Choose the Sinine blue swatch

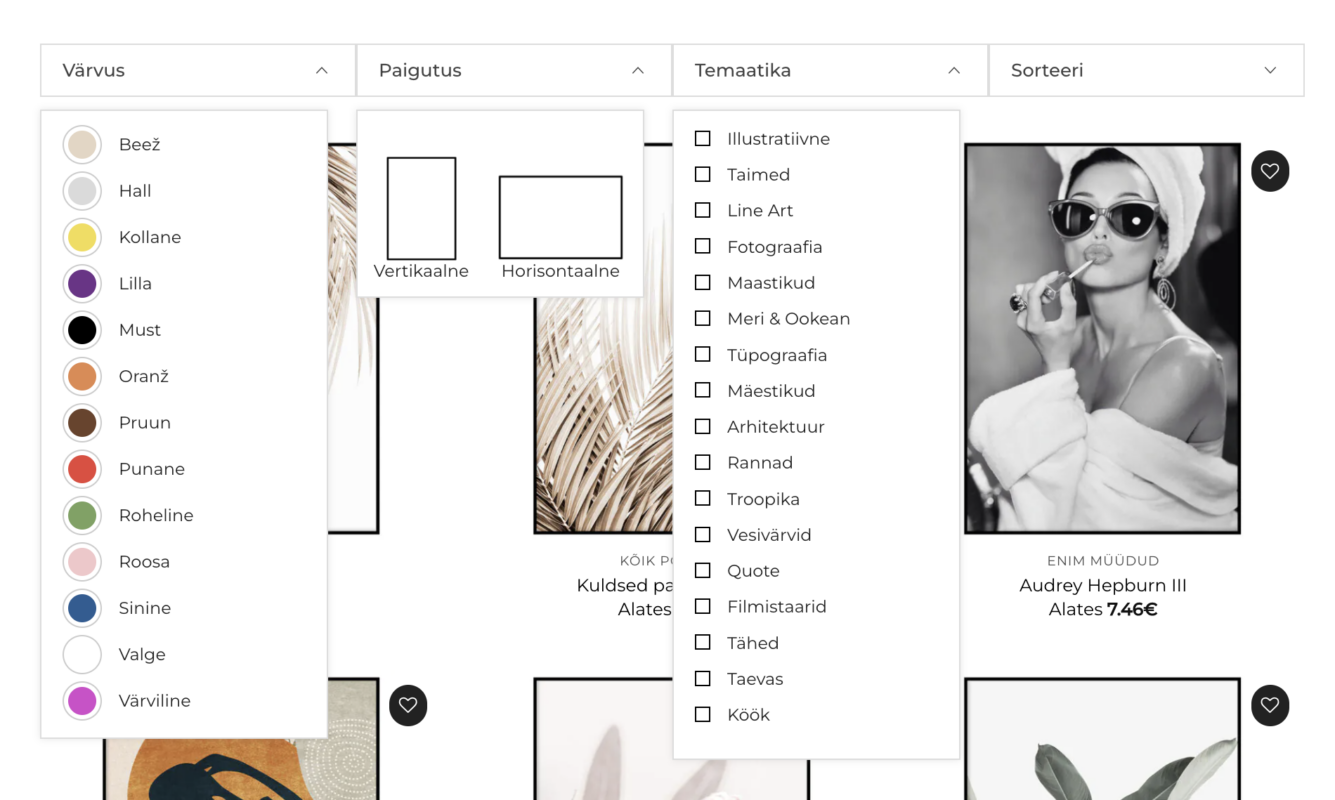(82, 608)
